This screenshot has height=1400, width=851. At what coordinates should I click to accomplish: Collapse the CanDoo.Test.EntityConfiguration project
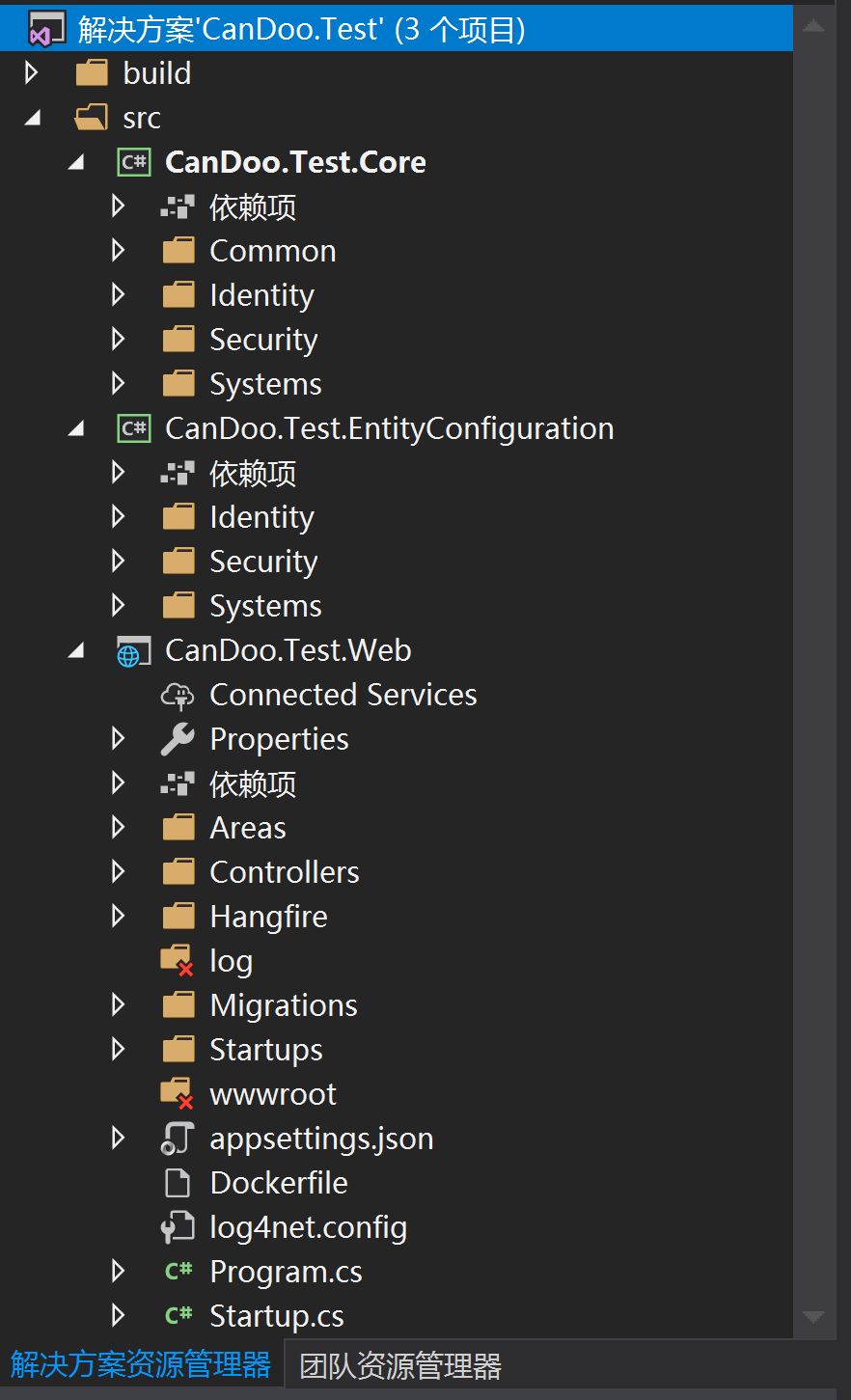(76, 429)
